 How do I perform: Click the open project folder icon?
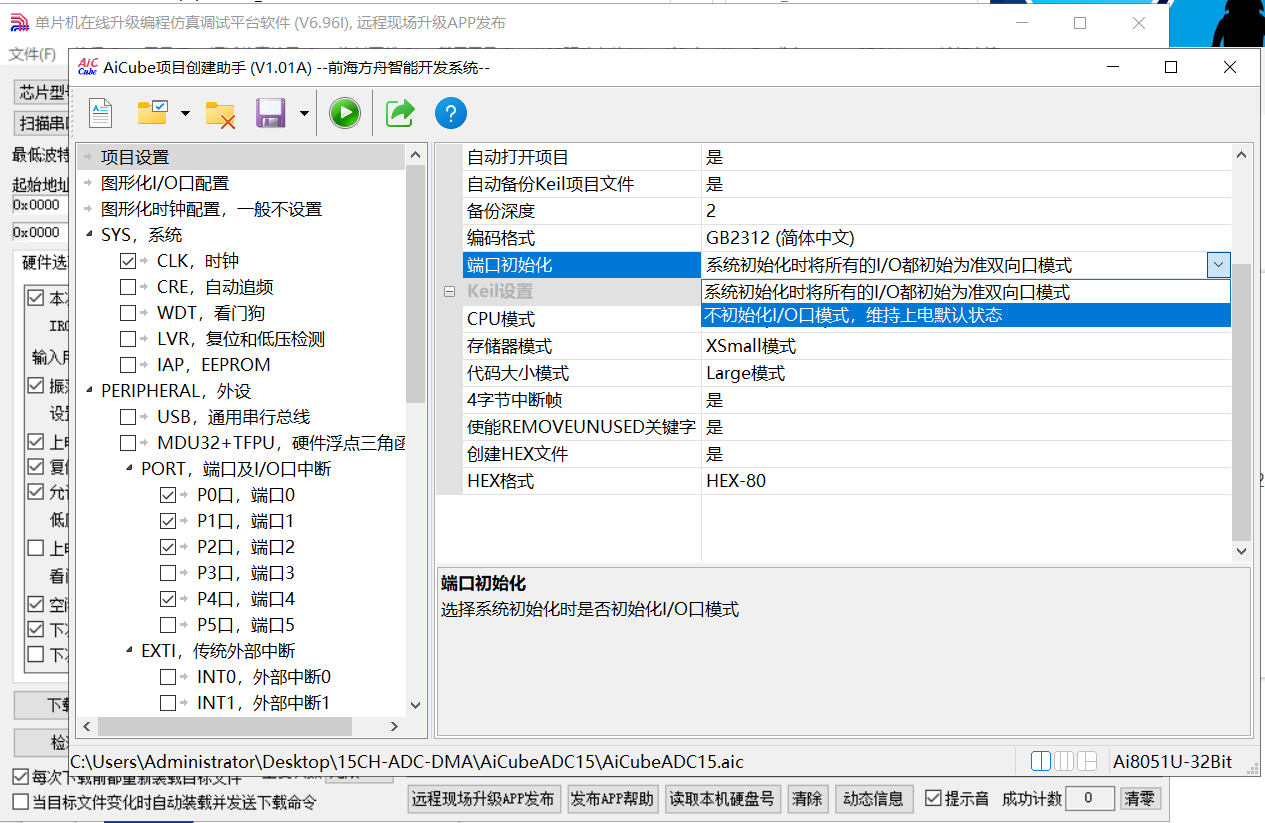coord(152,113)
